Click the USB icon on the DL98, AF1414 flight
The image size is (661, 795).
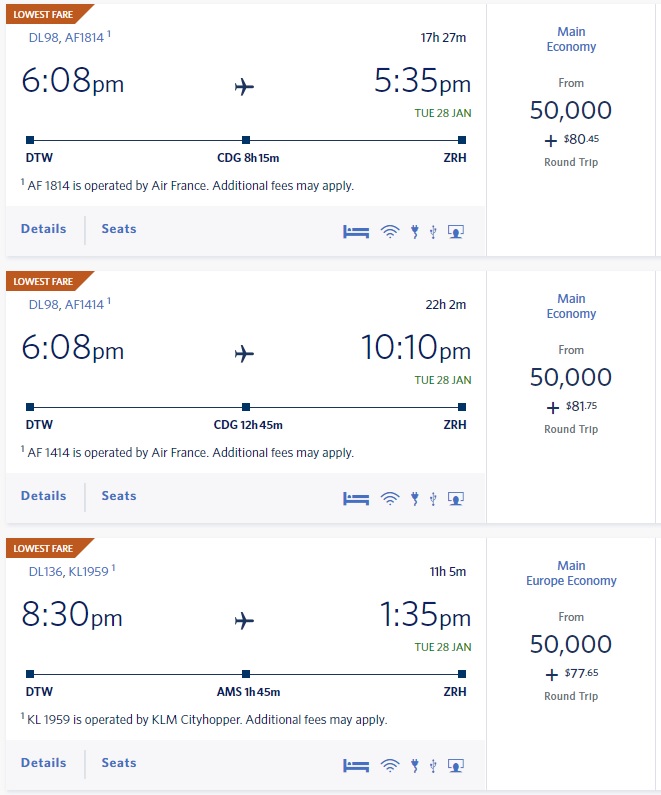point(433,498)
